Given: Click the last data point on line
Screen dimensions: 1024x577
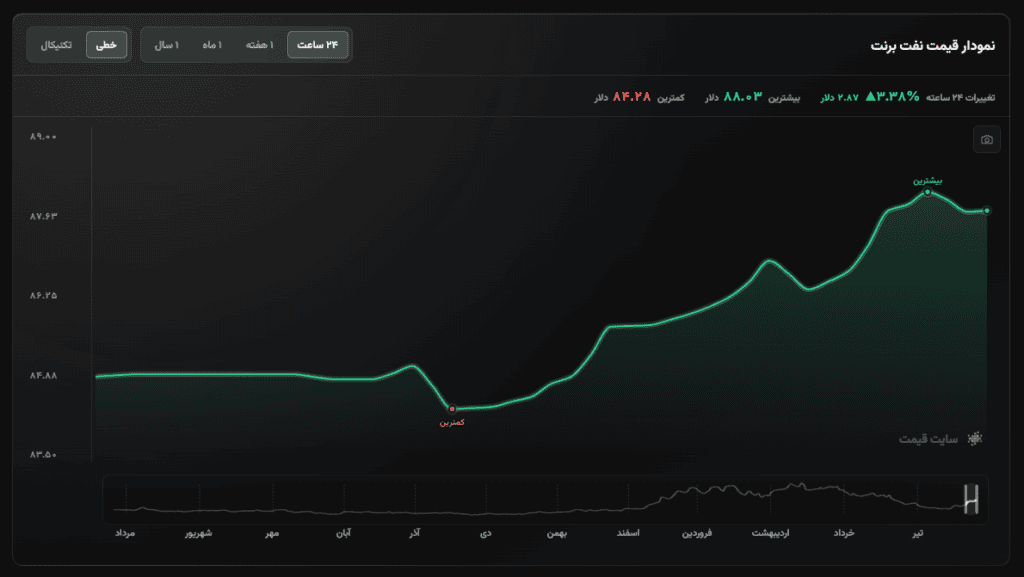Looking at the screenshot, I should point(987,211).
